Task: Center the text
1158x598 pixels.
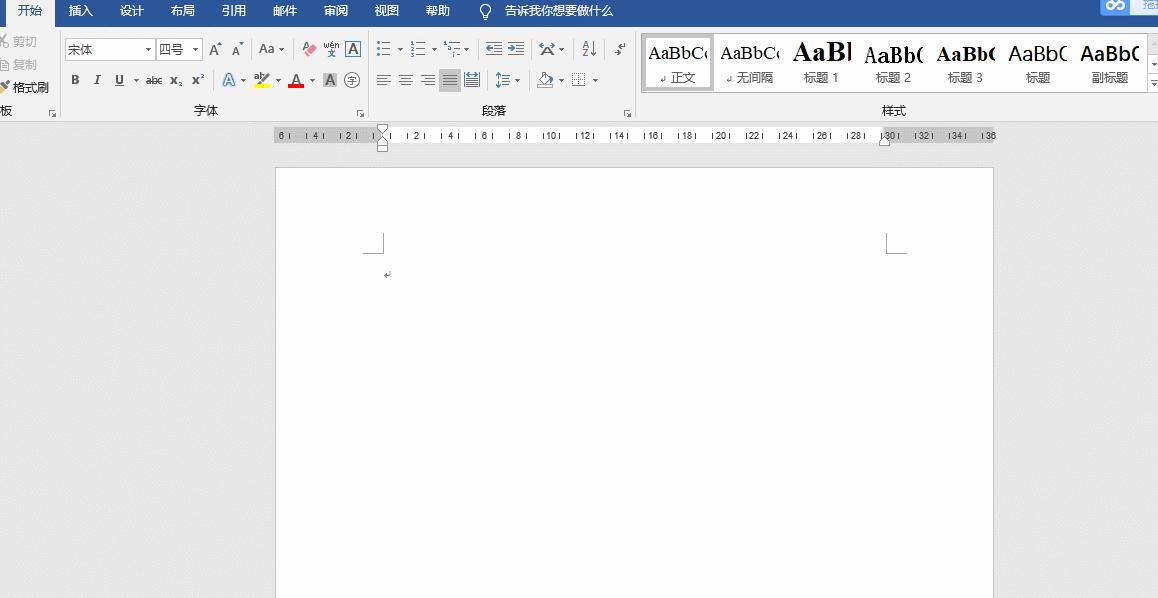Action: [x=405, y=80]
